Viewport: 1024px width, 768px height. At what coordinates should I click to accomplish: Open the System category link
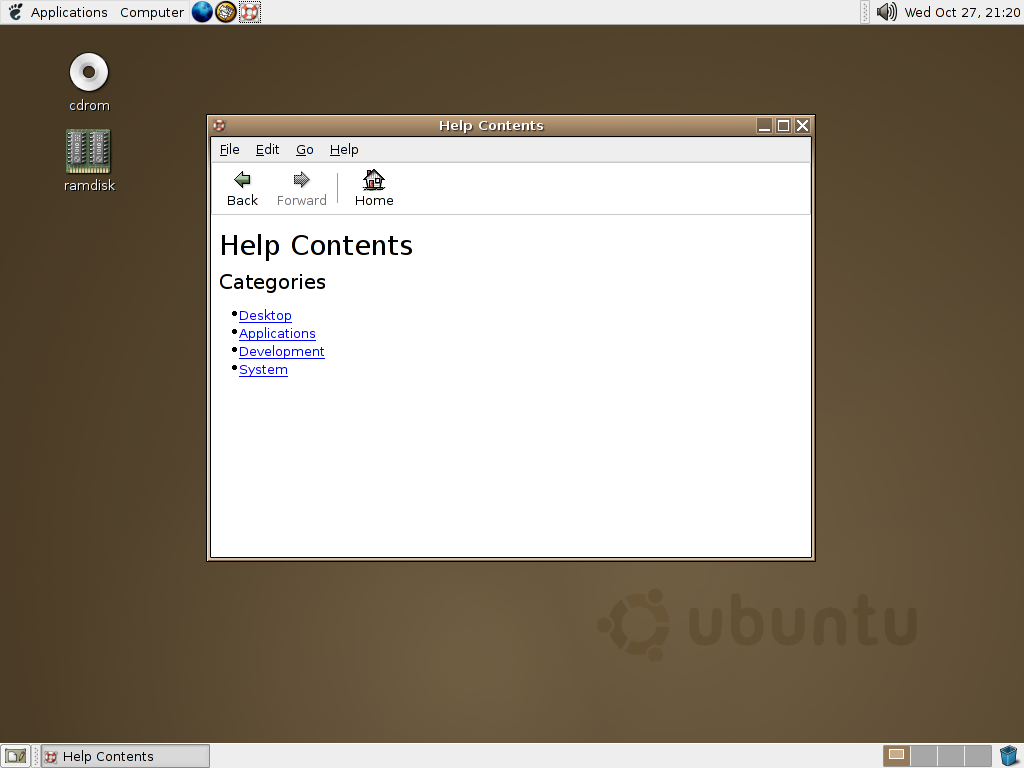pos(263,370)
